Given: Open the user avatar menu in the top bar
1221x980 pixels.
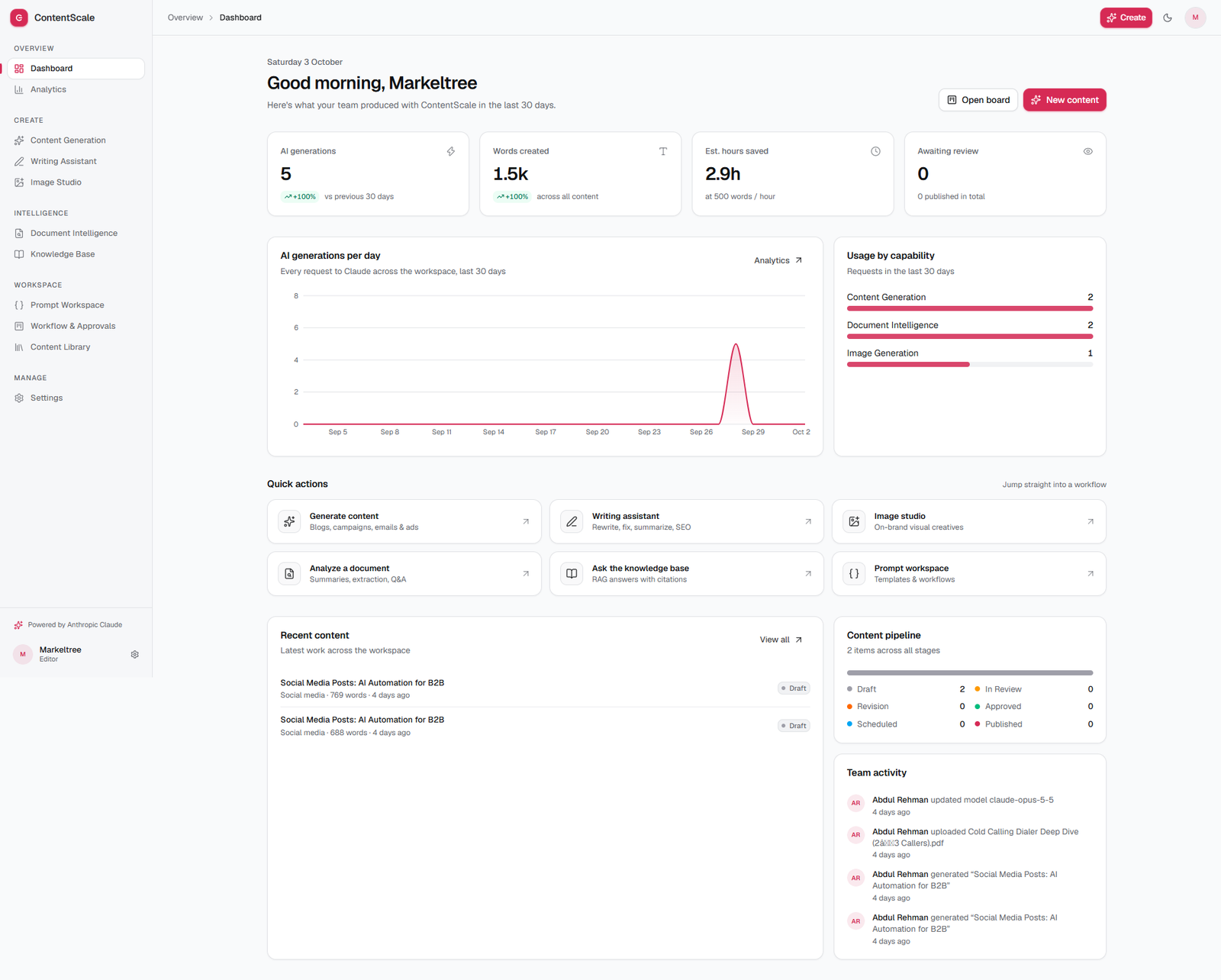Looking at the screenshot, I should coord(1195,18).
